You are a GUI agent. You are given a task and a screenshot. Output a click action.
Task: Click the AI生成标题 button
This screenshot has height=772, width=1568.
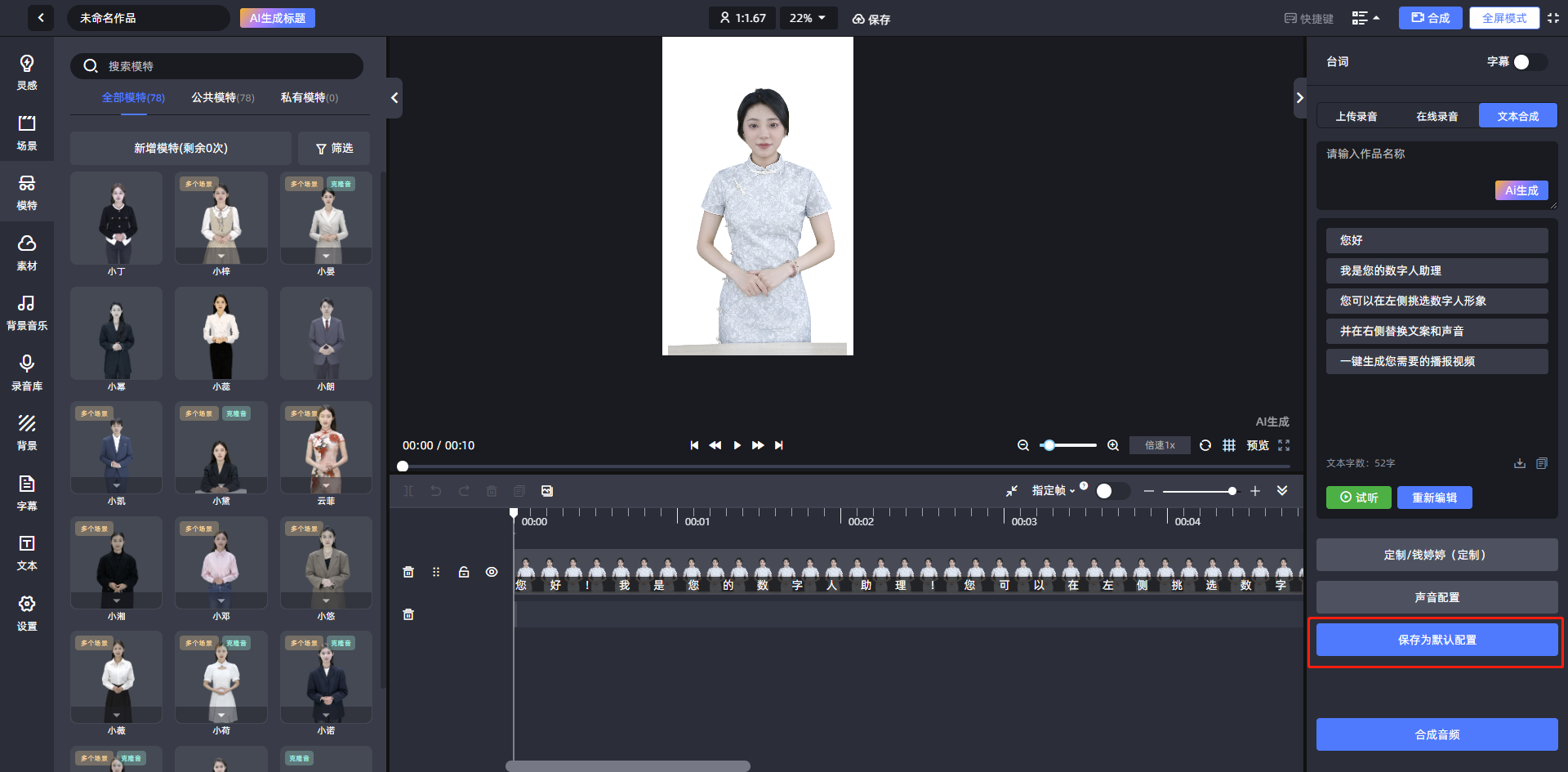click(278, 18)
